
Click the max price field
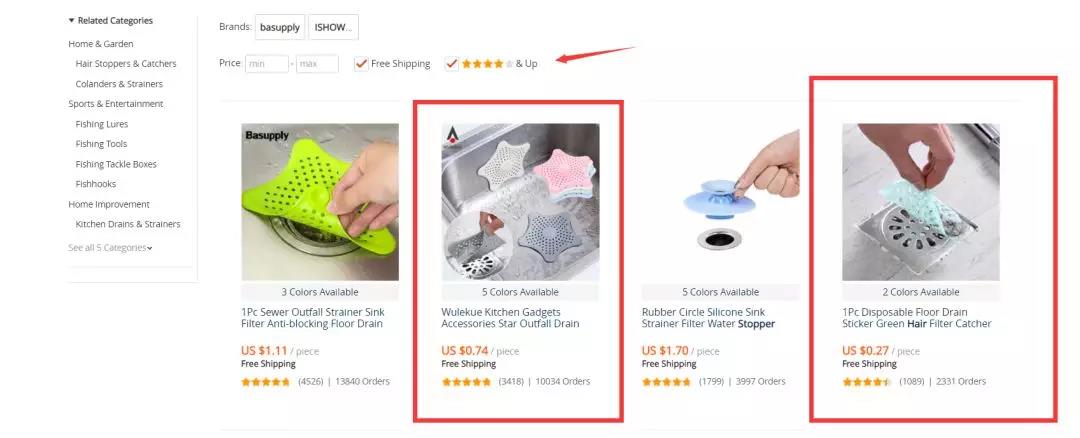pos(318,63)
